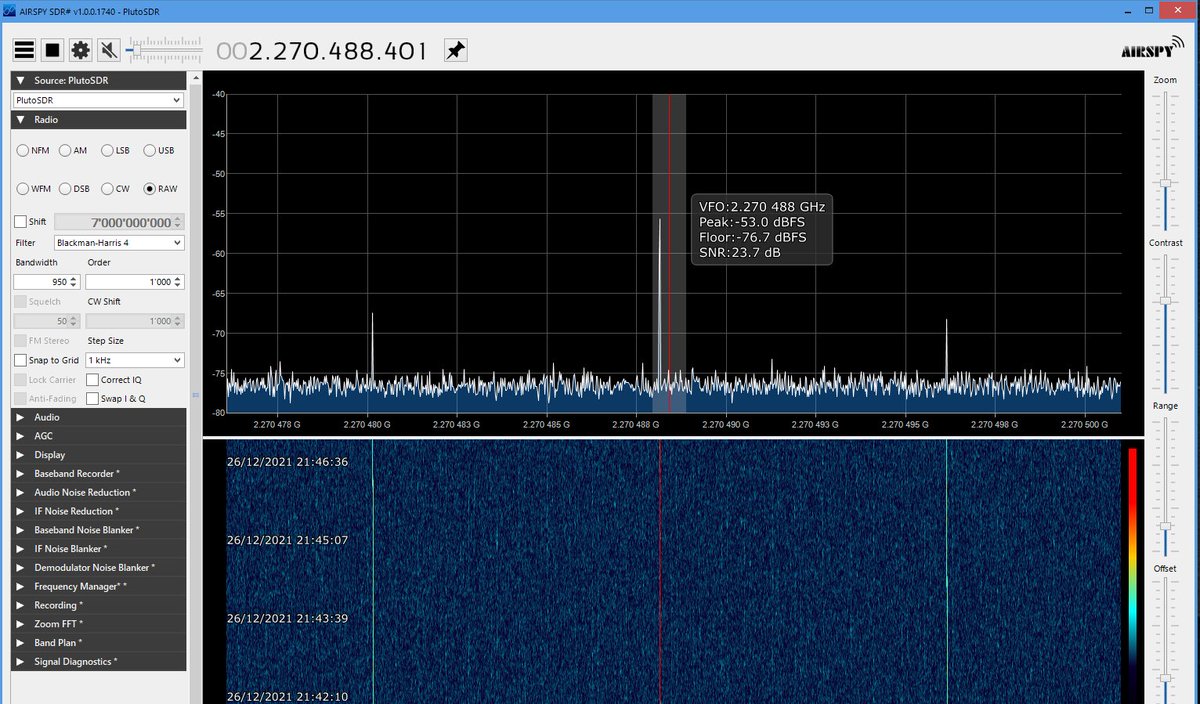The width and height of the screenshot is (1200, 704).
Task: Click the waterfall color gradient bar
Action: coord(1132,574)
